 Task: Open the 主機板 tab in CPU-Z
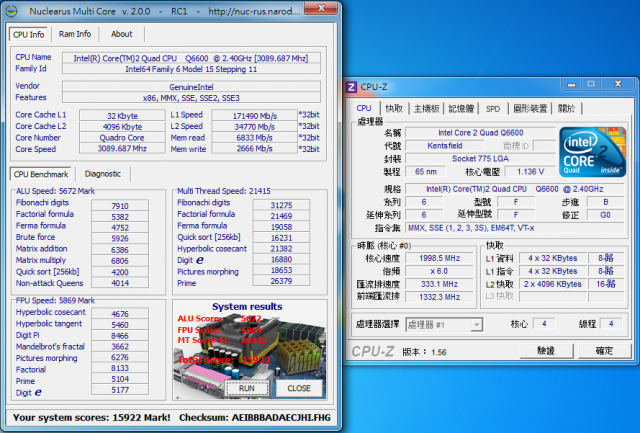tap(426, 109)
